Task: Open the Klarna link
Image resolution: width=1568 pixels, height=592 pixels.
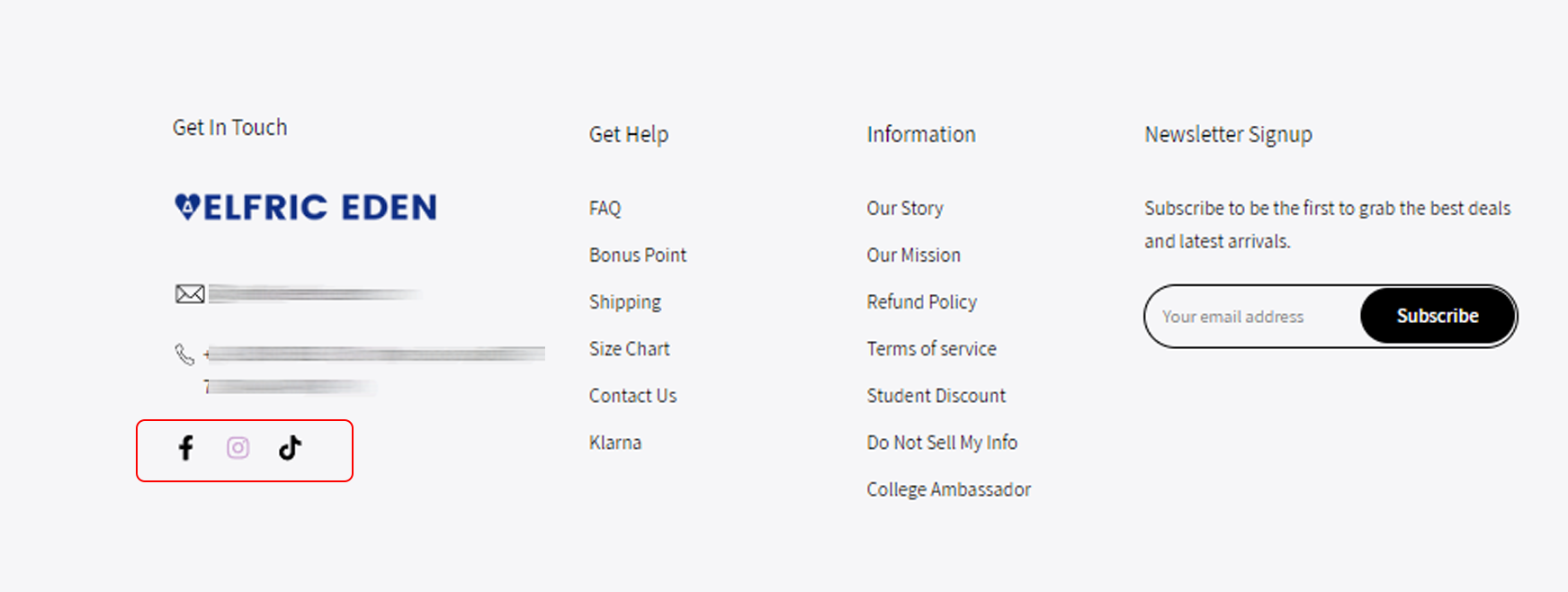Action: 615,442
